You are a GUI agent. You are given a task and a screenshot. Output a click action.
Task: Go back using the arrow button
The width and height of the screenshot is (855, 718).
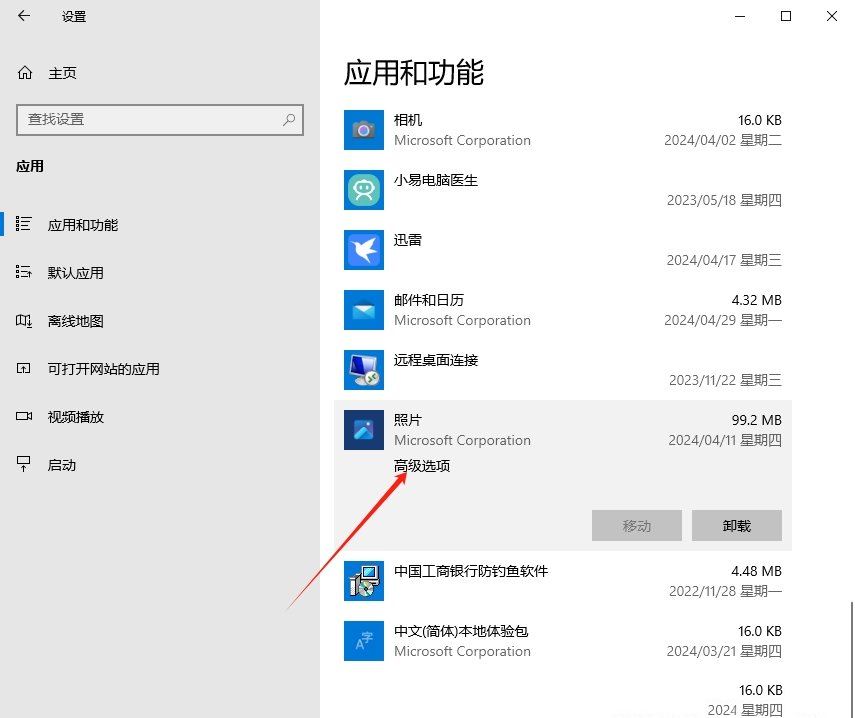click(x=22, y=16)
